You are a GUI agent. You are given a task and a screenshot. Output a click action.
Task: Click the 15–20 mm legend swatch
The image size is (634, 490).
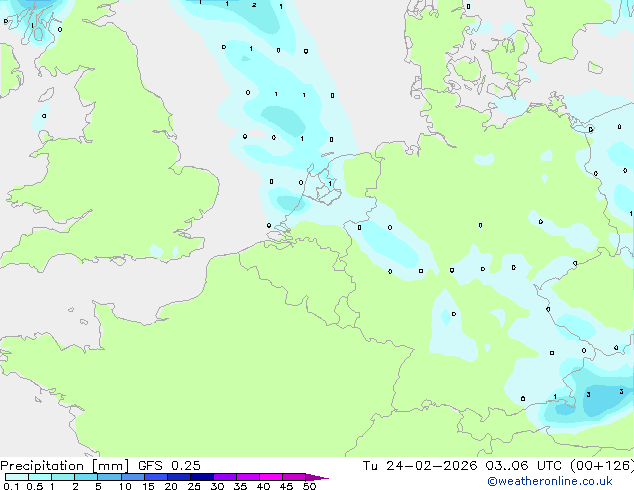click(x=156, y=477)
